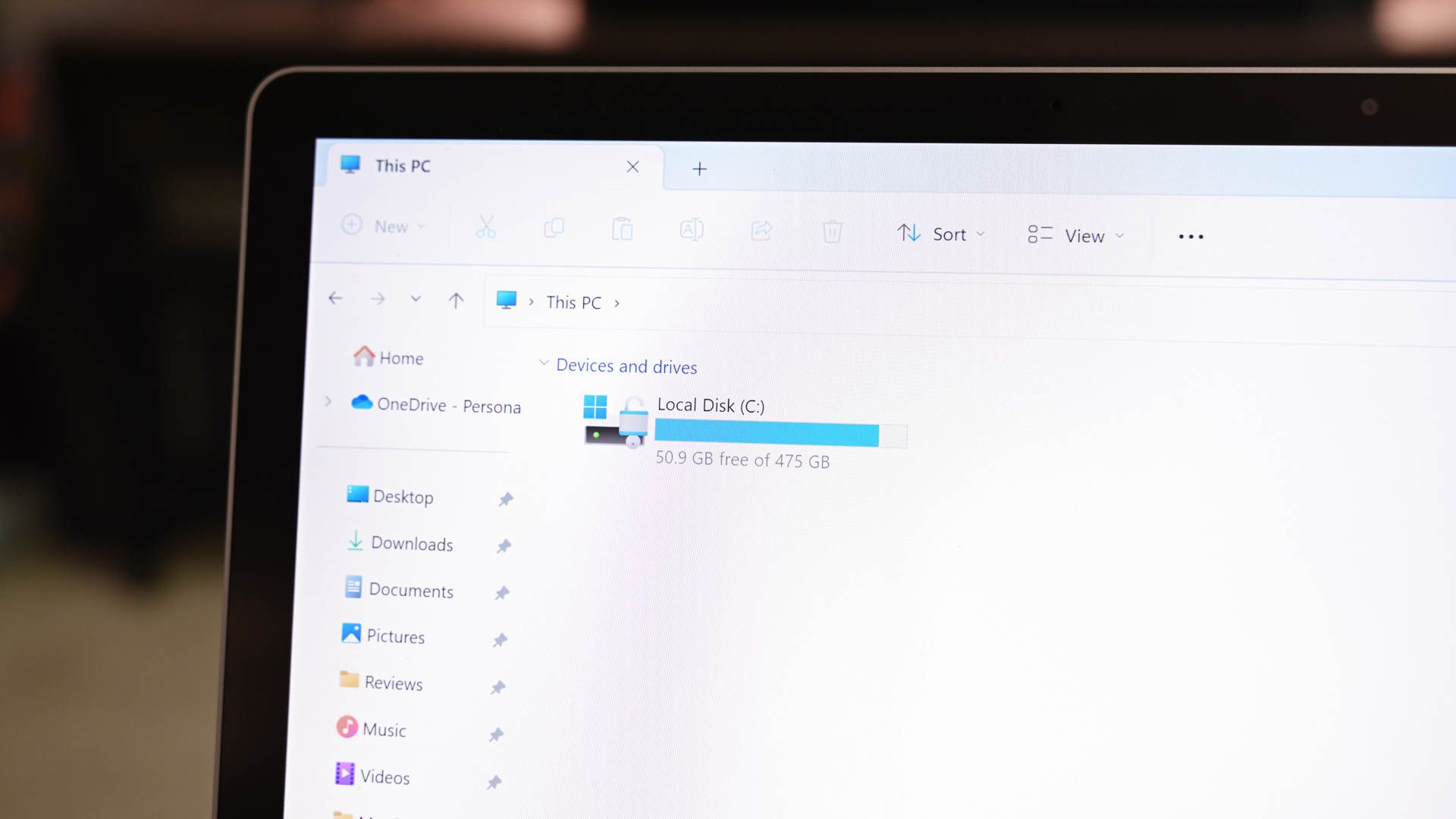Collapse the Devices and drives section
The image size is (1456, 819).
pos(543,365)
